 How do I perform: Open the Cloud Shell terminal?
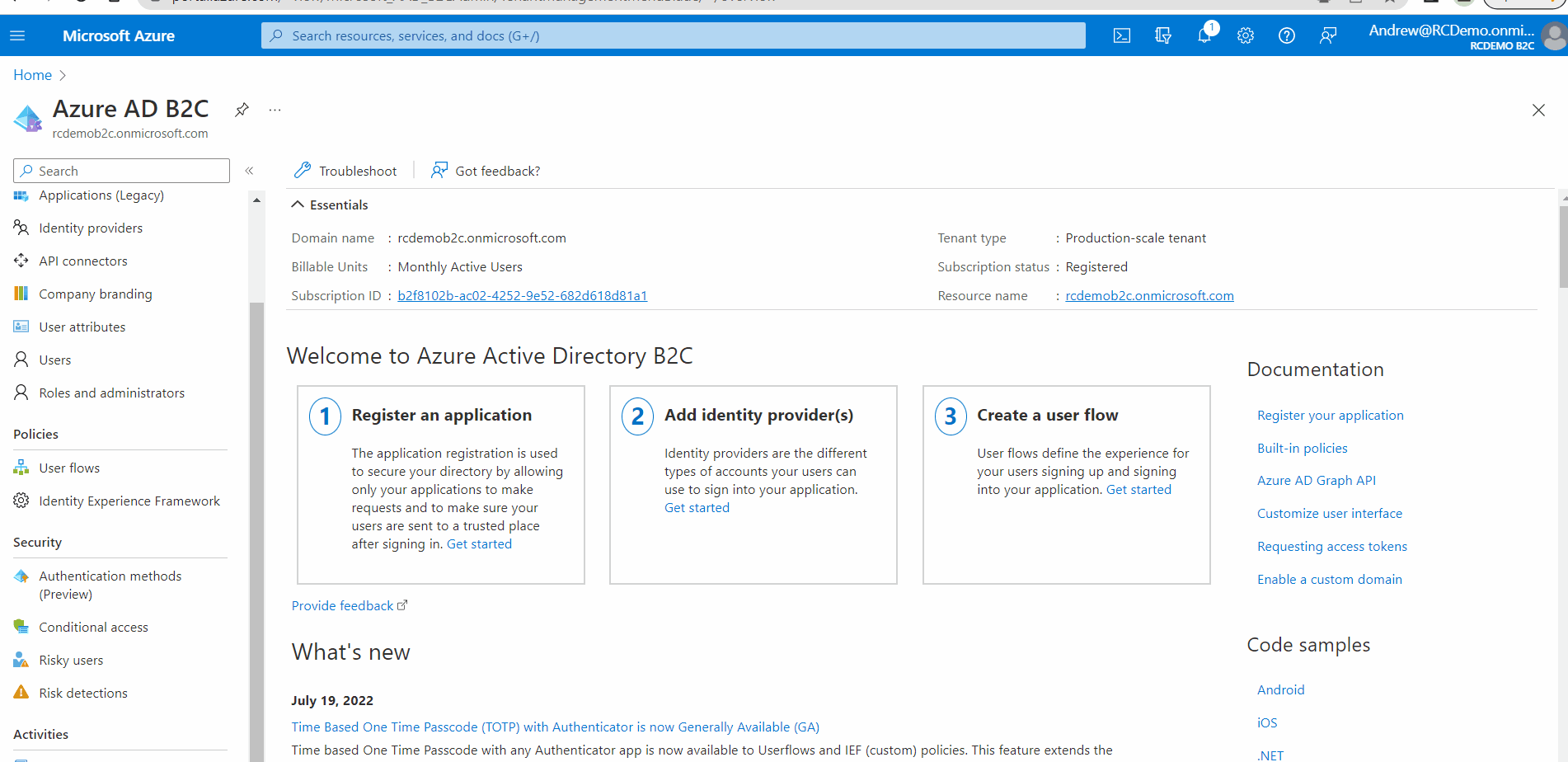tap(1121, 35)
